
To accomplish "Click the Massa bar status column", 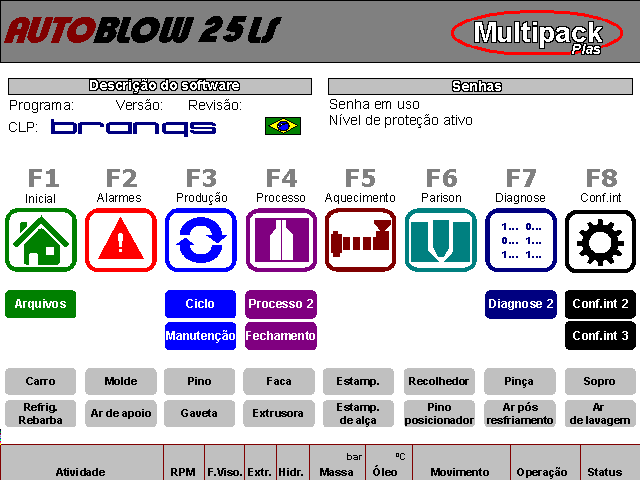I will 338,464.
